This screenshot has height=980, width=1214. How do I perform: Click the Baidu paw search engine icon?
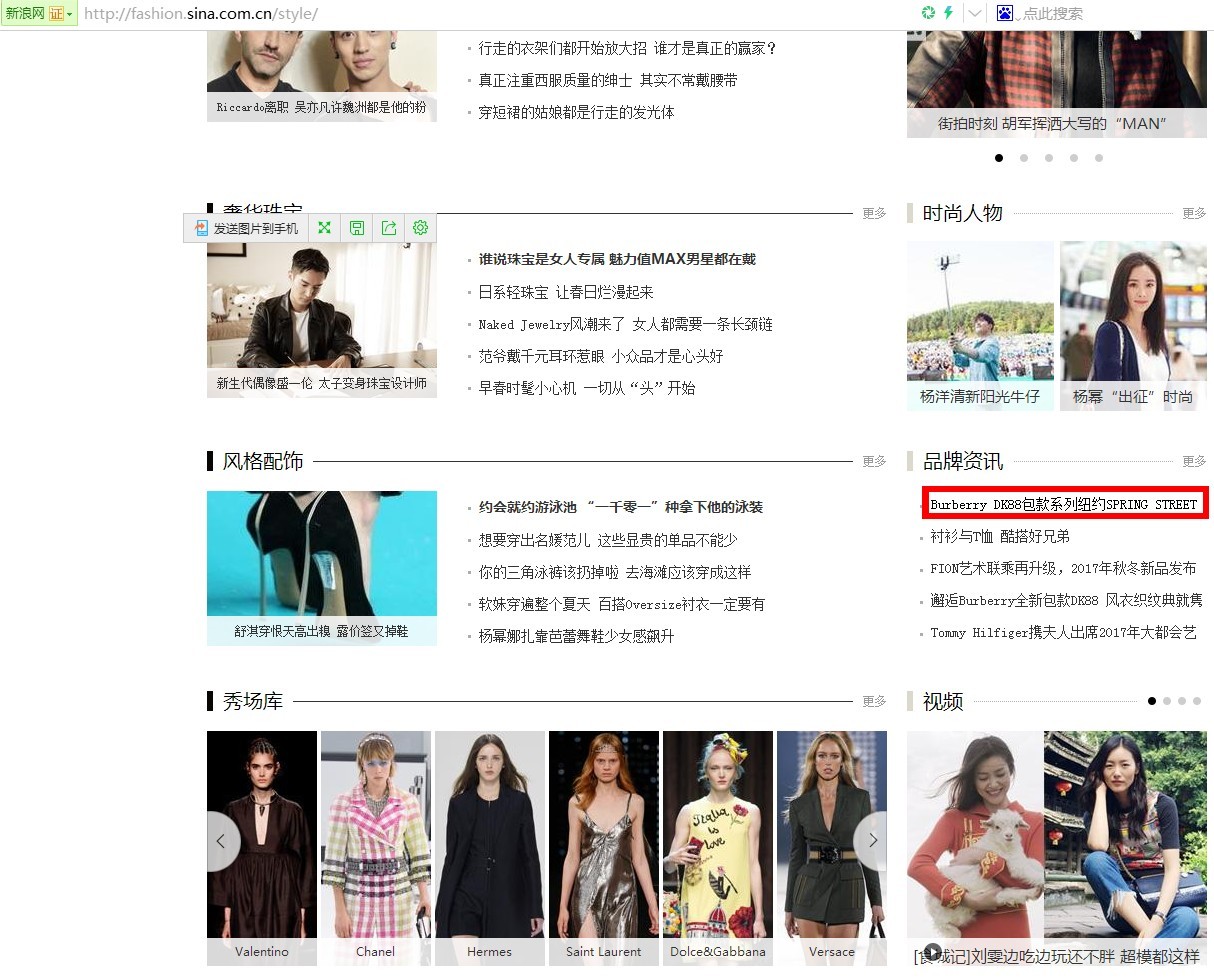click(x=1005, y=13)
